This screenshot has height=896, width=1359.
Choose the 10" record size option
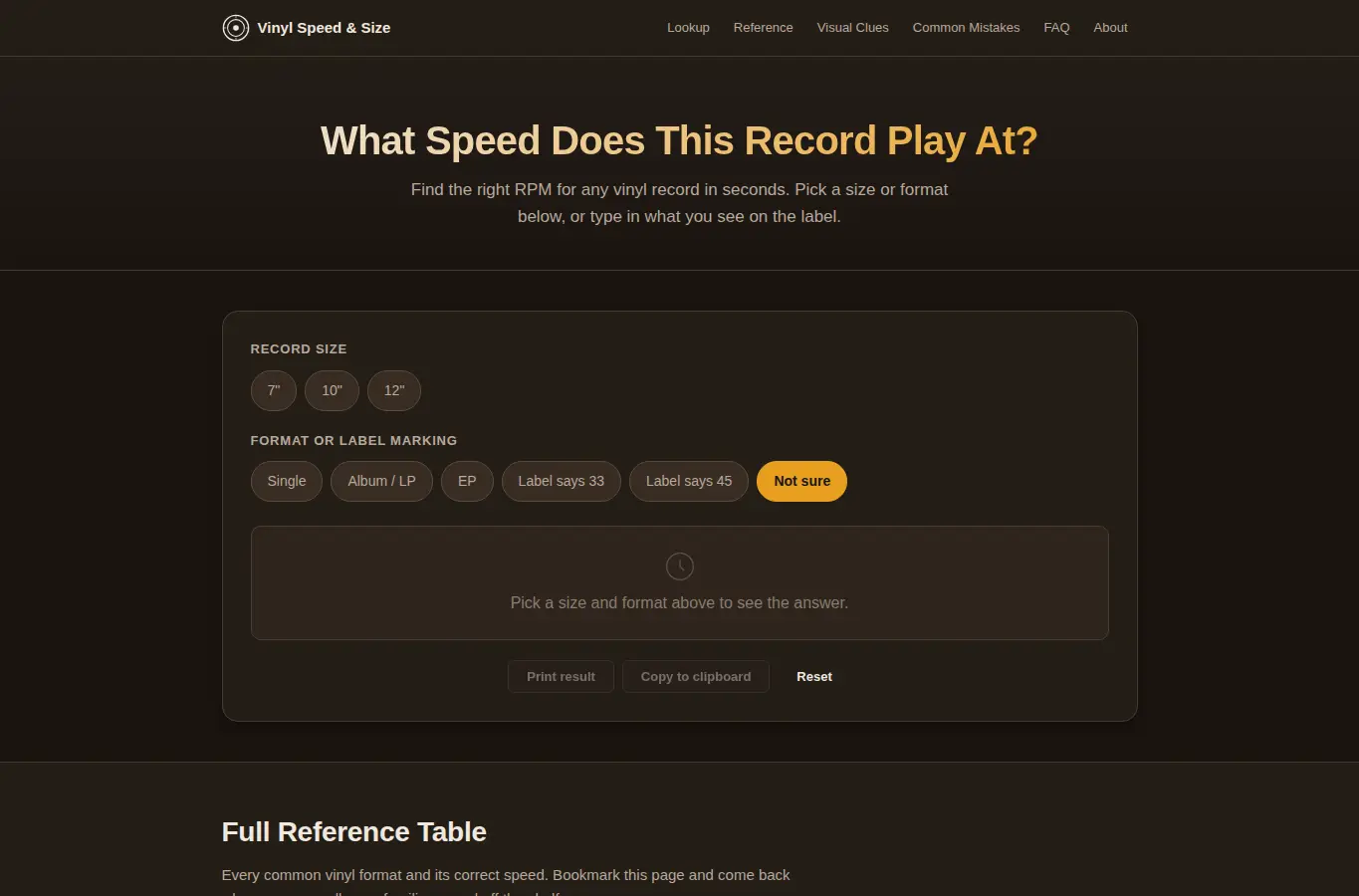pyautogui.click(x=332, y=390)
